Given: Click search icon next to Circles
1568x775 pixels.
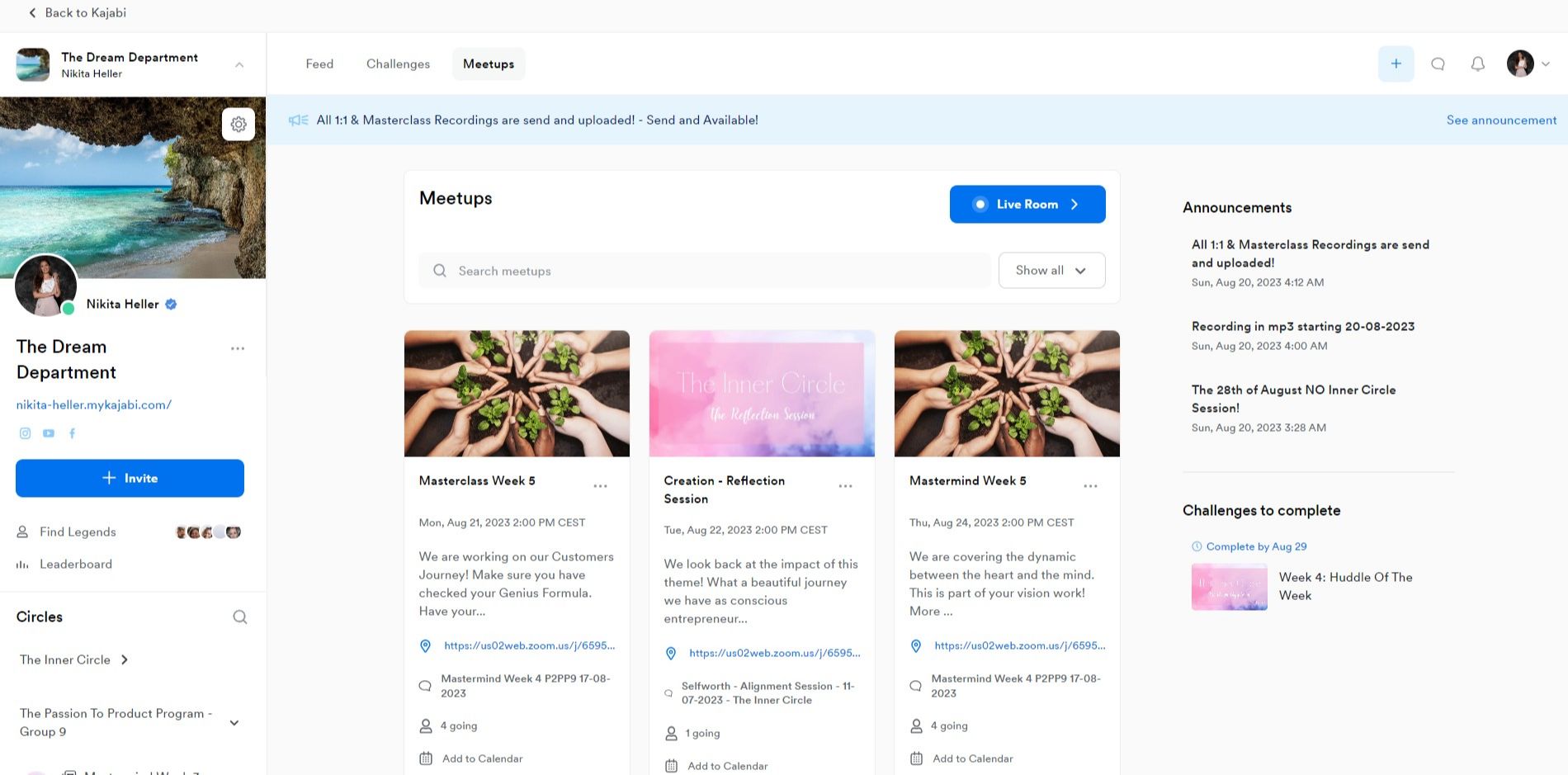Looking at the screenshot, I should click(x=239, y=617).
